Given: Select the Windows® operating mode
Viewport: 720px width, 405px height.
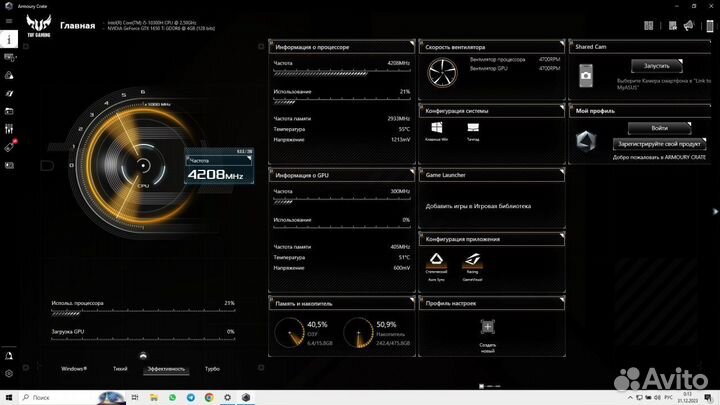Looking at the screenshot, I should point(74,369).
